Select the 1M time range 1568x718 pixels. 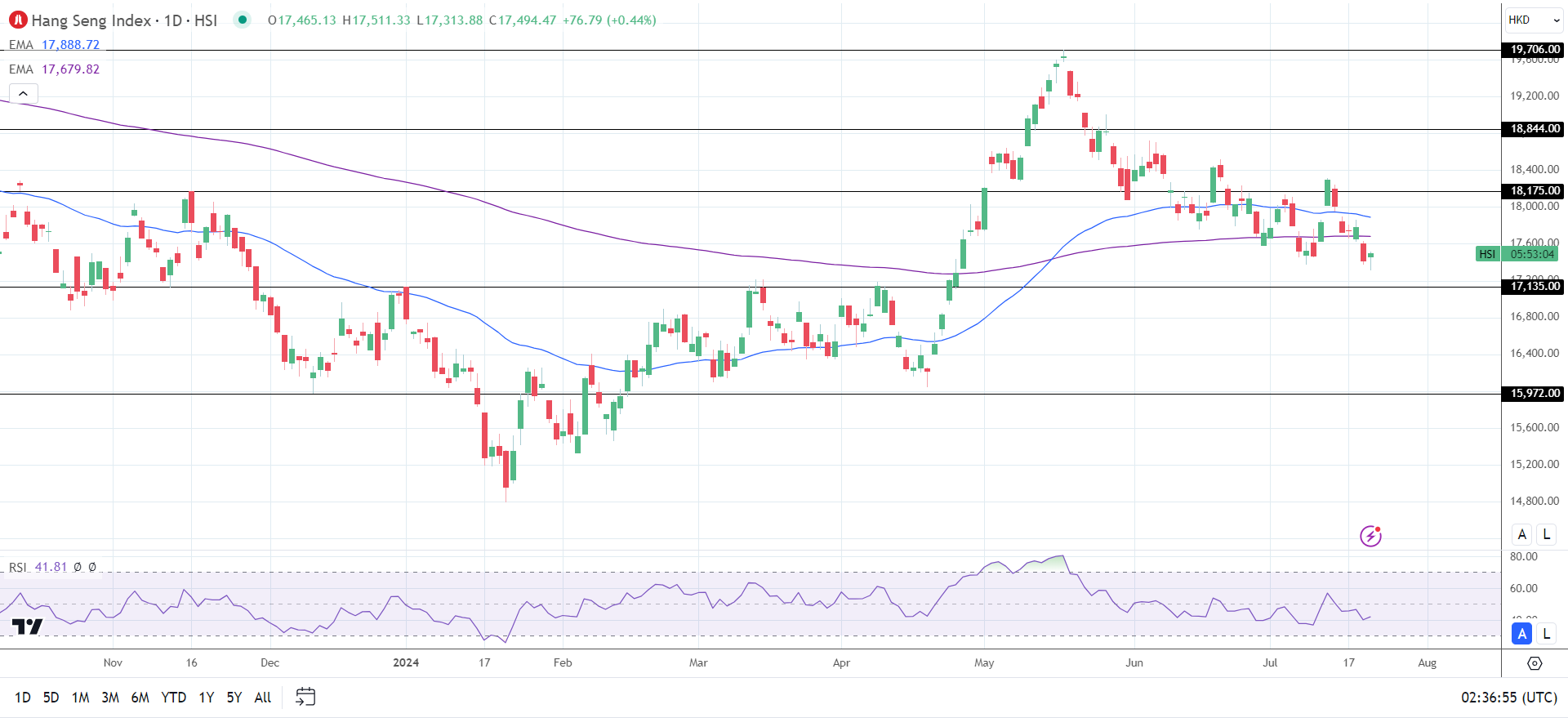[80, 698]
